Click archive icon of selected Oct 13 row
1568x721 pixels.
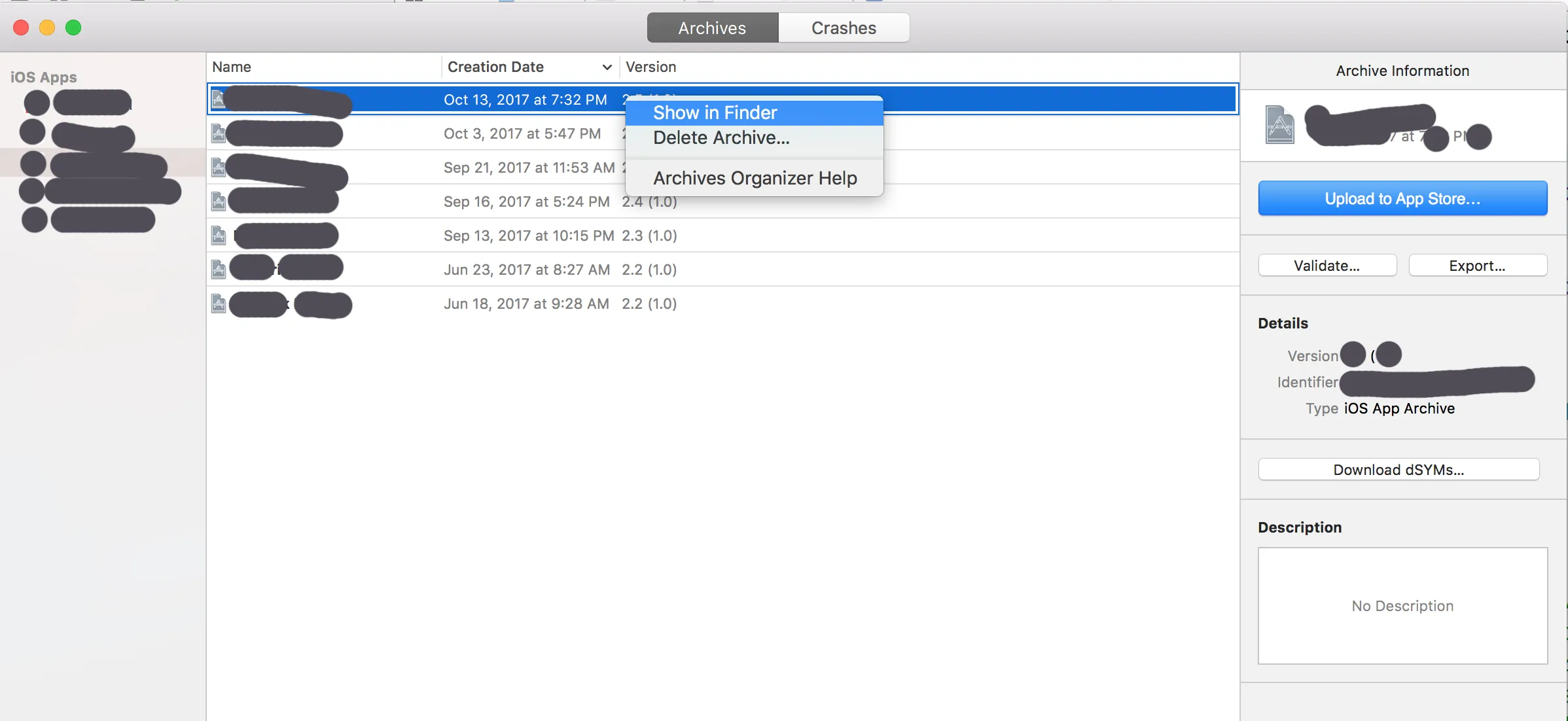219,99
